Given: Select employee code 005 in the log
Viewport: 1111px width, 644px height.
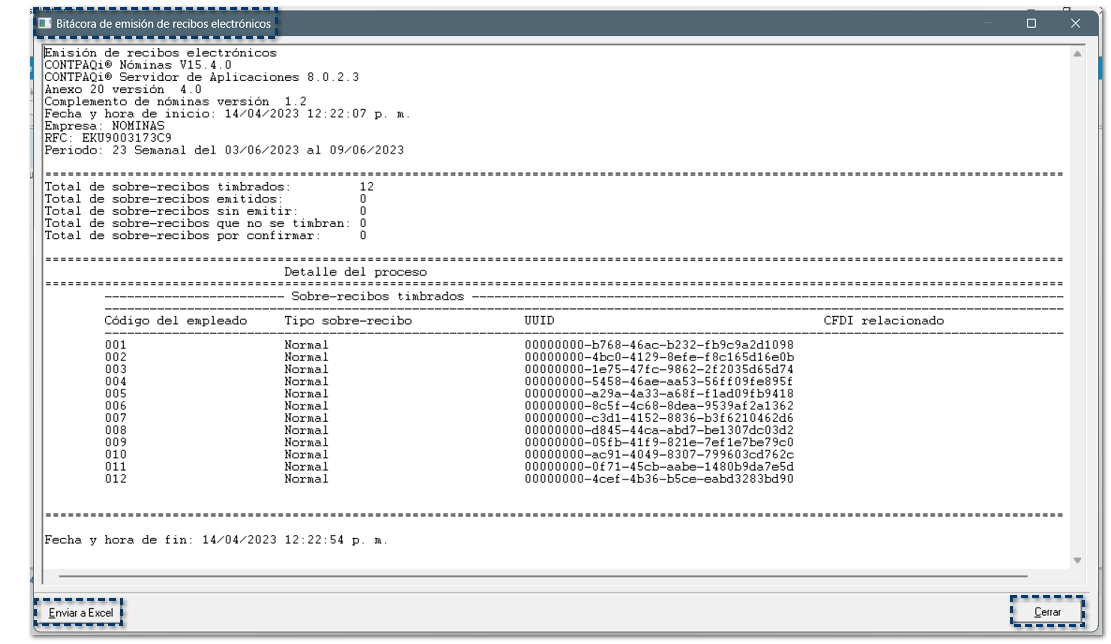Looking at the screenshot, I should 116,394.
